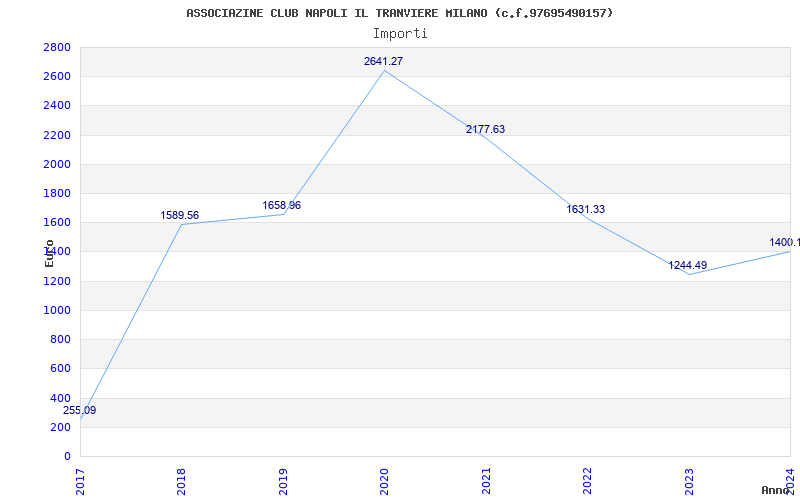Click data label 1244.49
Image resolution: width=800 pixels, height=500 pixels.
(688, 265)
